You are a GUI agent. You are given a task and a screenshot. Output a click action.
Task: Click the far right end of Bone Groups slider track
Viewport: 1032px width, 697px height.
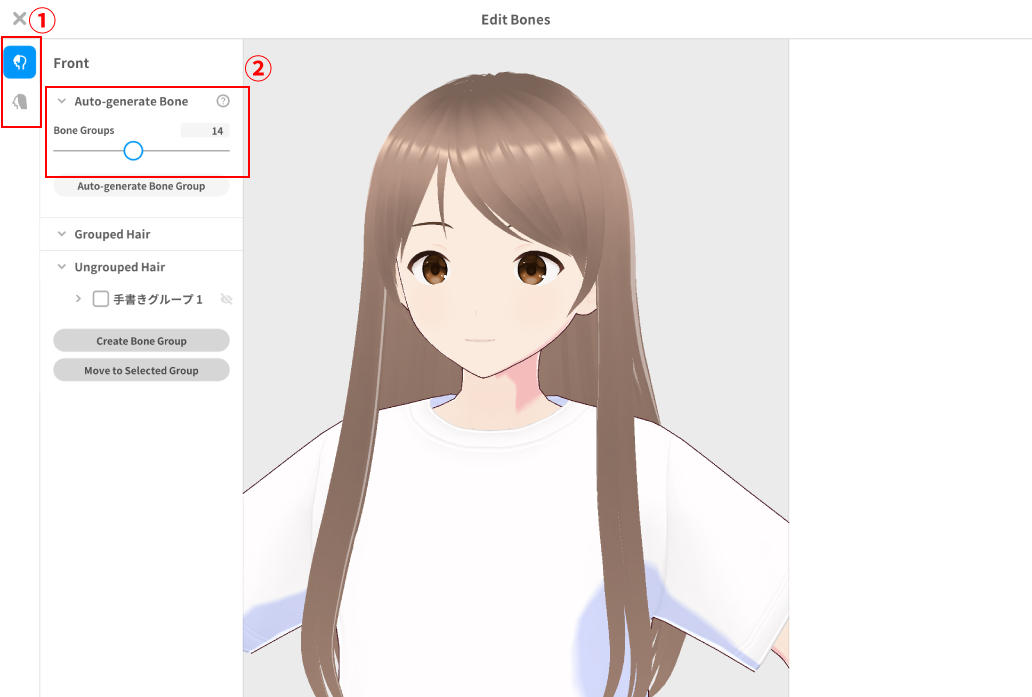(x=228, y=150)
